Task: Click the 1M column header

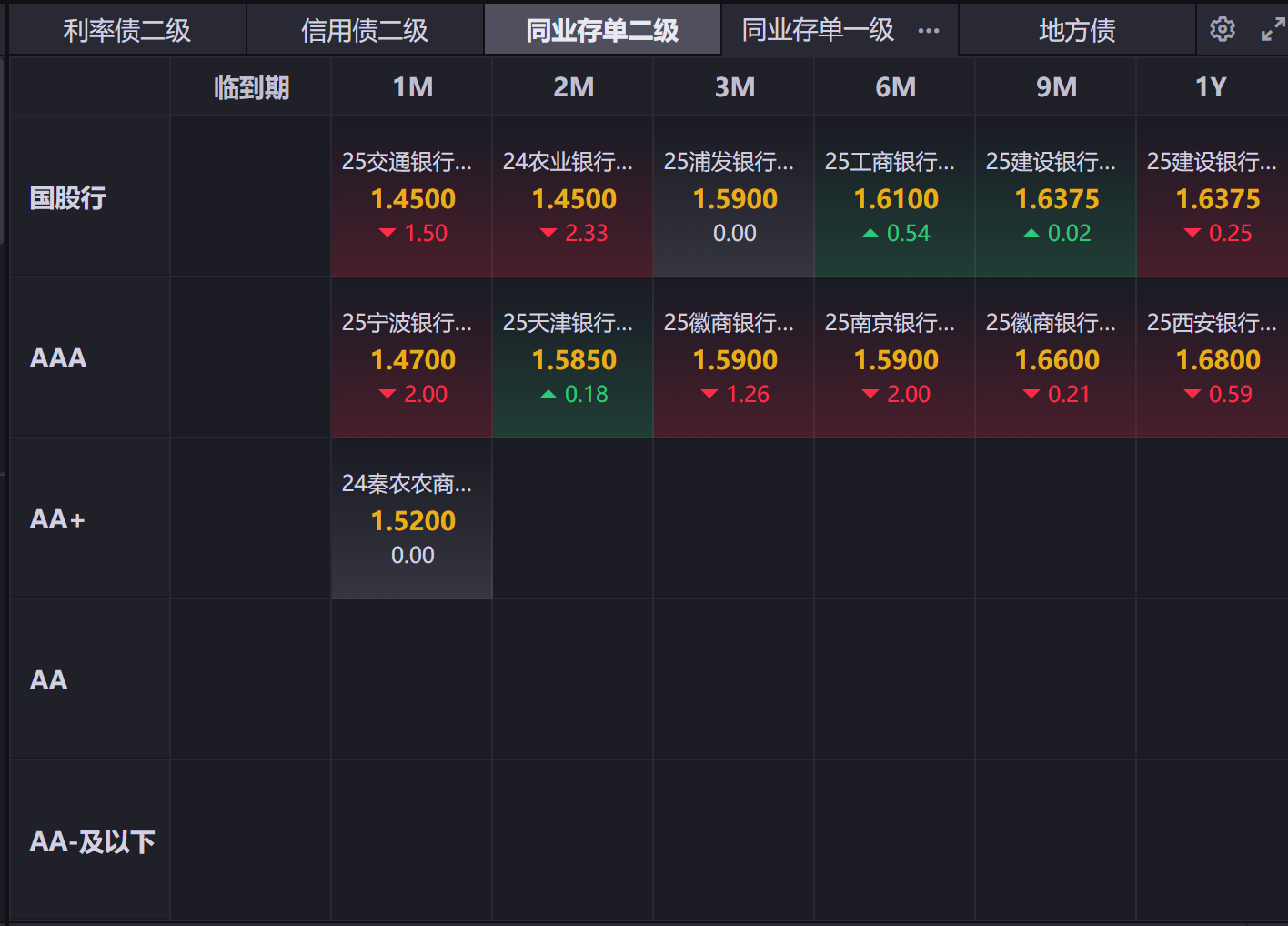Action: (x=412, y=87)
